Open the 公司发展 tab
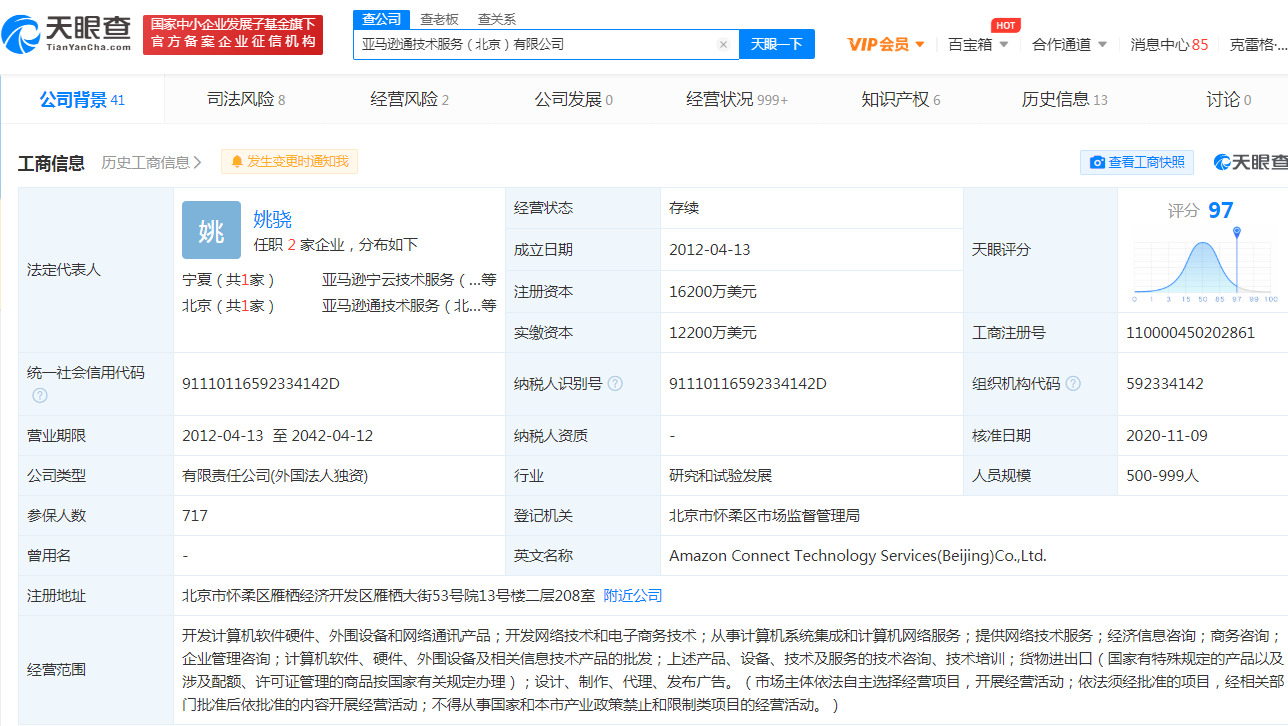Image resolution: width=1288 pixels, height=726 pixels. coord(574,99)
